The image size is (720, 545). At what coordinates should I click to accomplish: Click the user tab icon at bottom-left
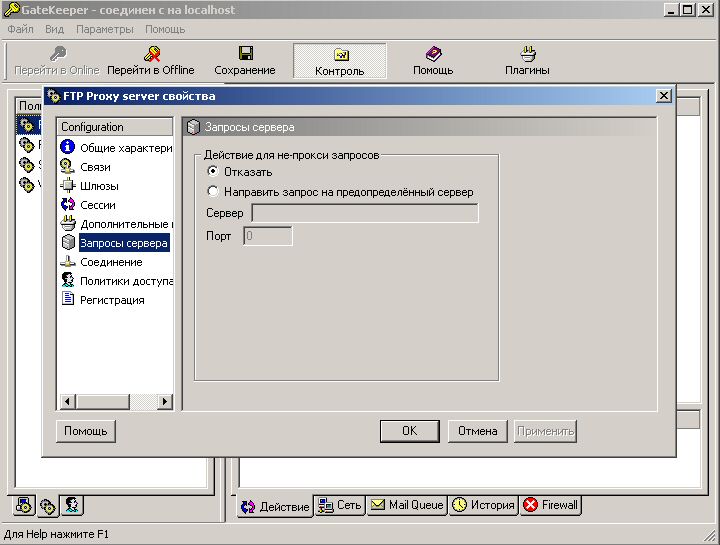72,505
